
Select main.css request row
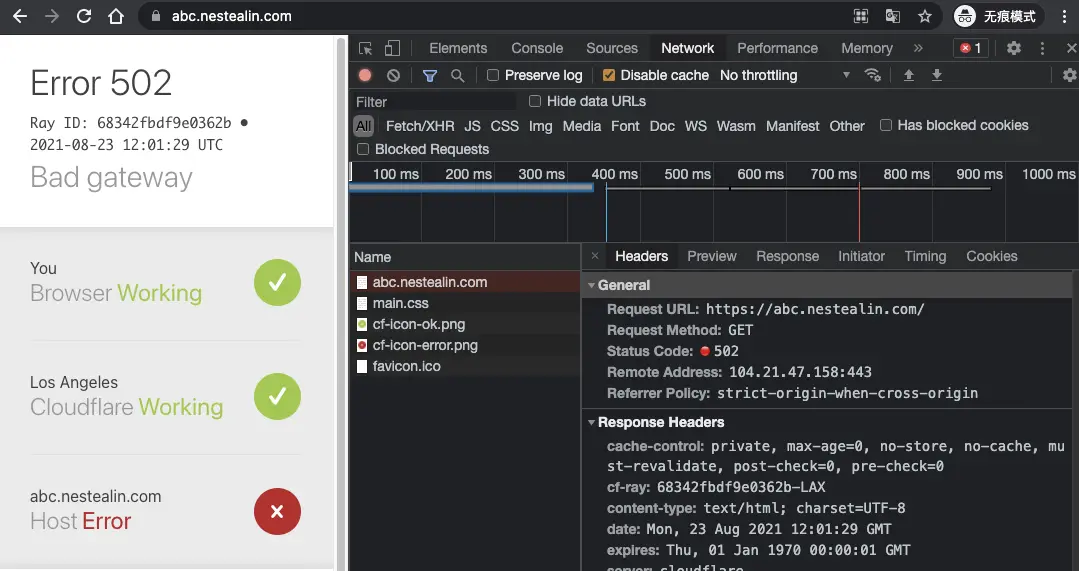pyautogui.click(x=465, y=303)
